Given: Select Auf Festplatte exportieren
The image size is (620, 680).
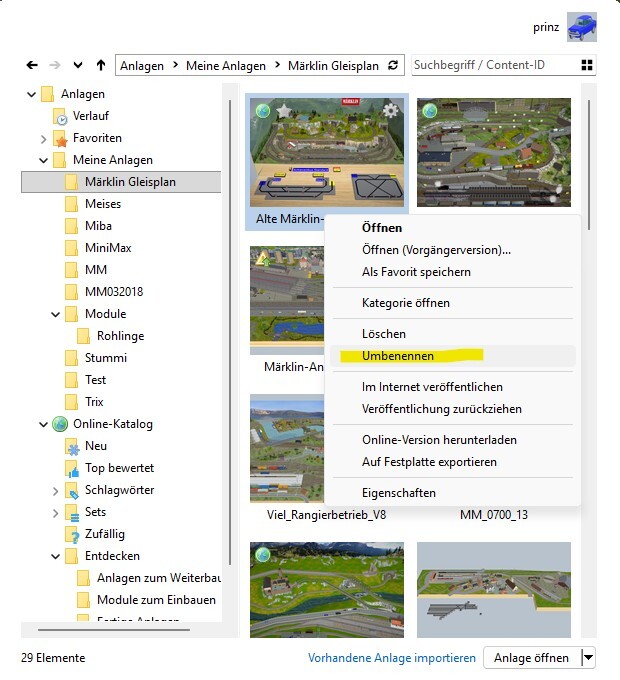Looking at the screenshot, I should click(x=453, y=462).
